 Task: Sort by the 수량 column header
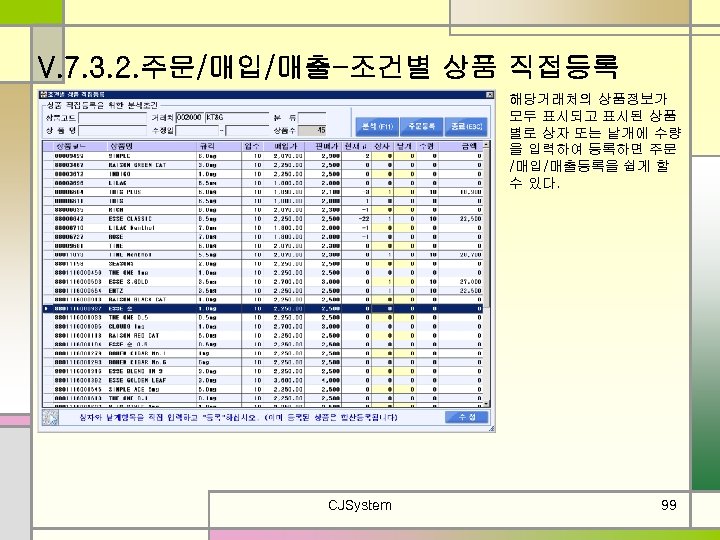(x=427, y=146)
